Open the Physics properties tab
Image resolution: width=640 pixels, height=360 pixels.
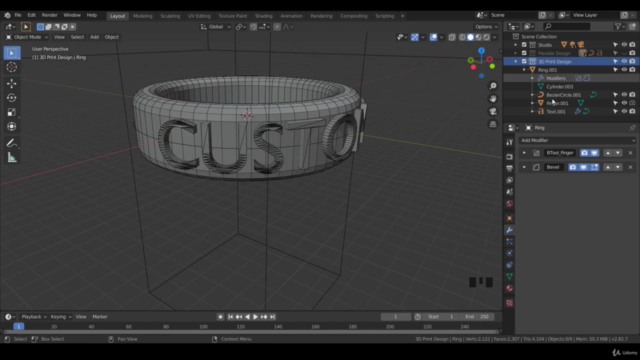click(x=509, y=253)
